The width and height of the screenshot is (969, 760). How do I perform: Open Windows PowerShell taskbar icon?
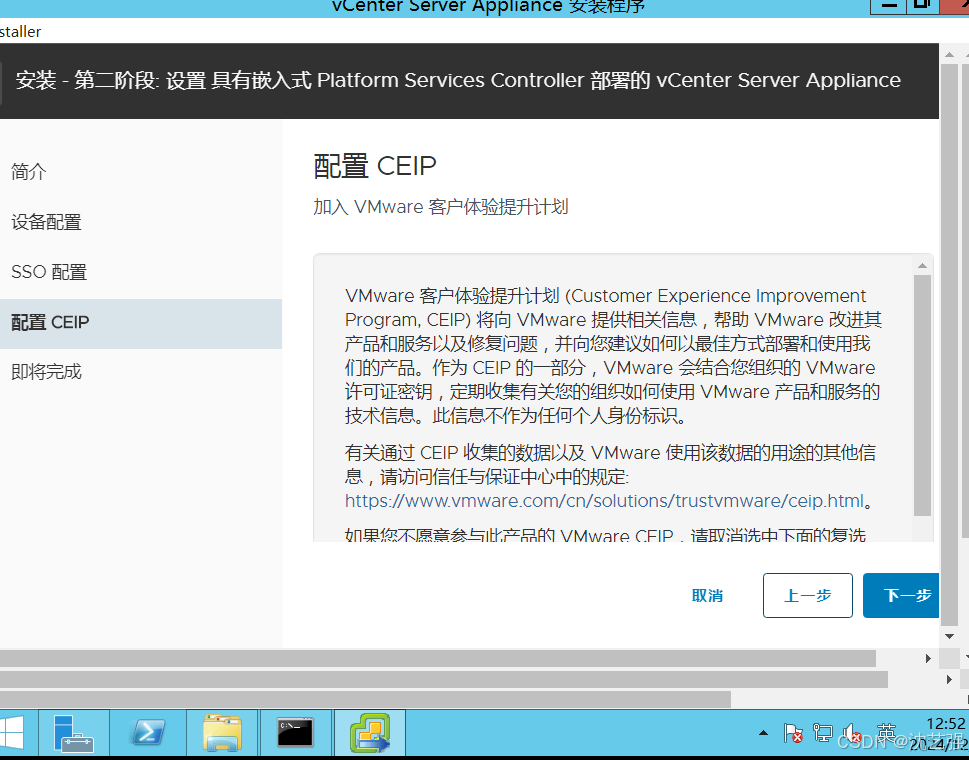(x=148, y=733)
